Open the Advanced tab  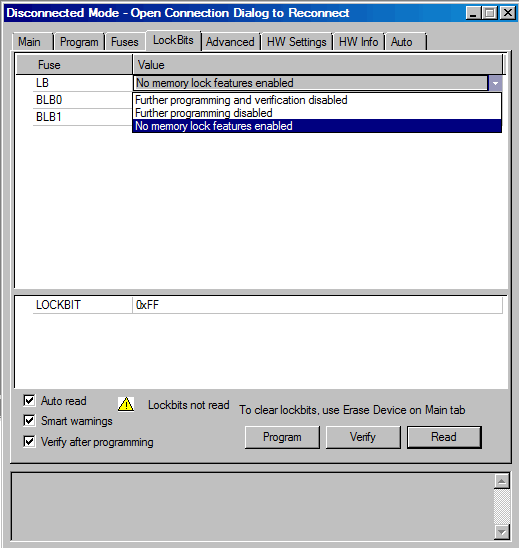(x=230, y=42)
